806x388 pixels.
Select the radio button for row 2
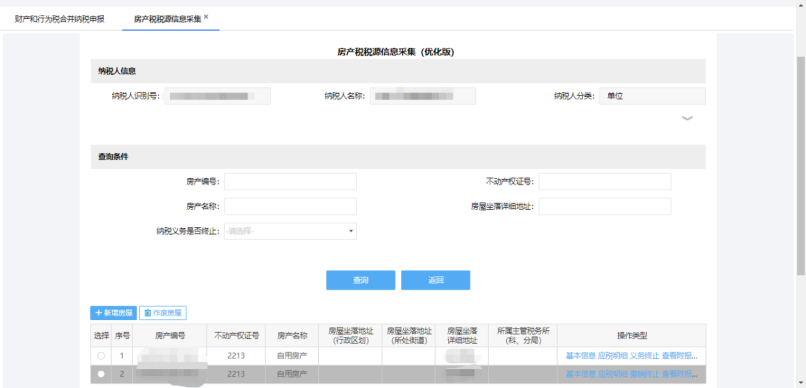pyautogui.click(x=101, y=374)
